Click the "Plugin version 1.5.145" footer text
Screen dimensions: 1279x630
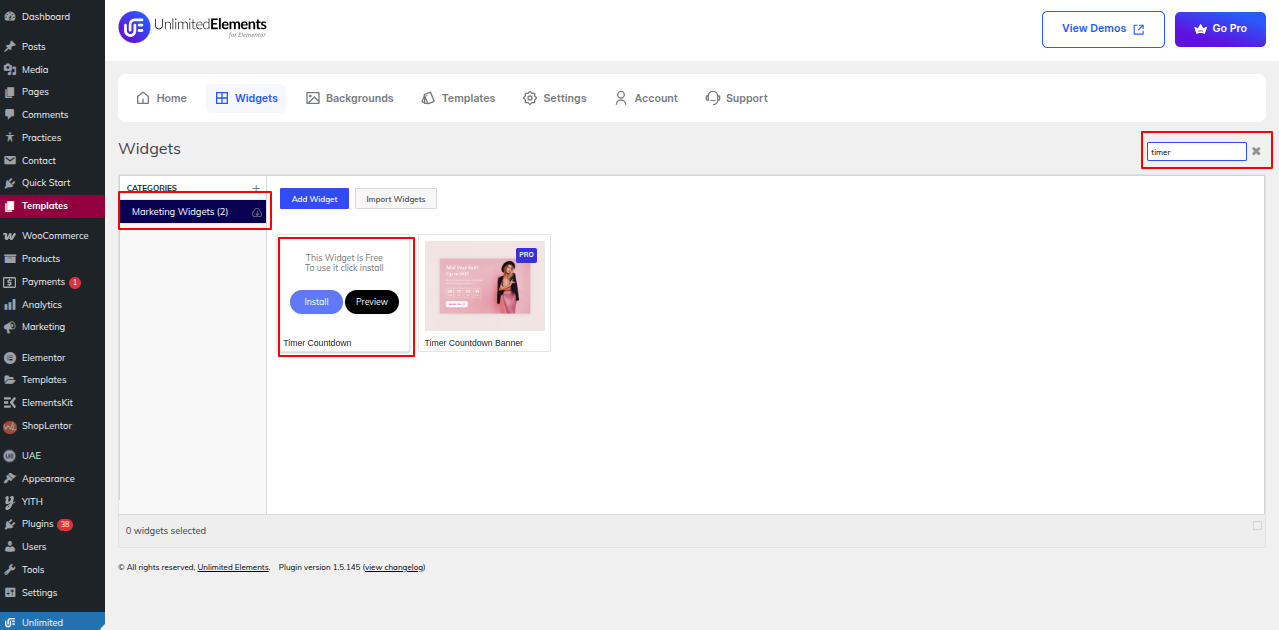[x=319, y=567]
